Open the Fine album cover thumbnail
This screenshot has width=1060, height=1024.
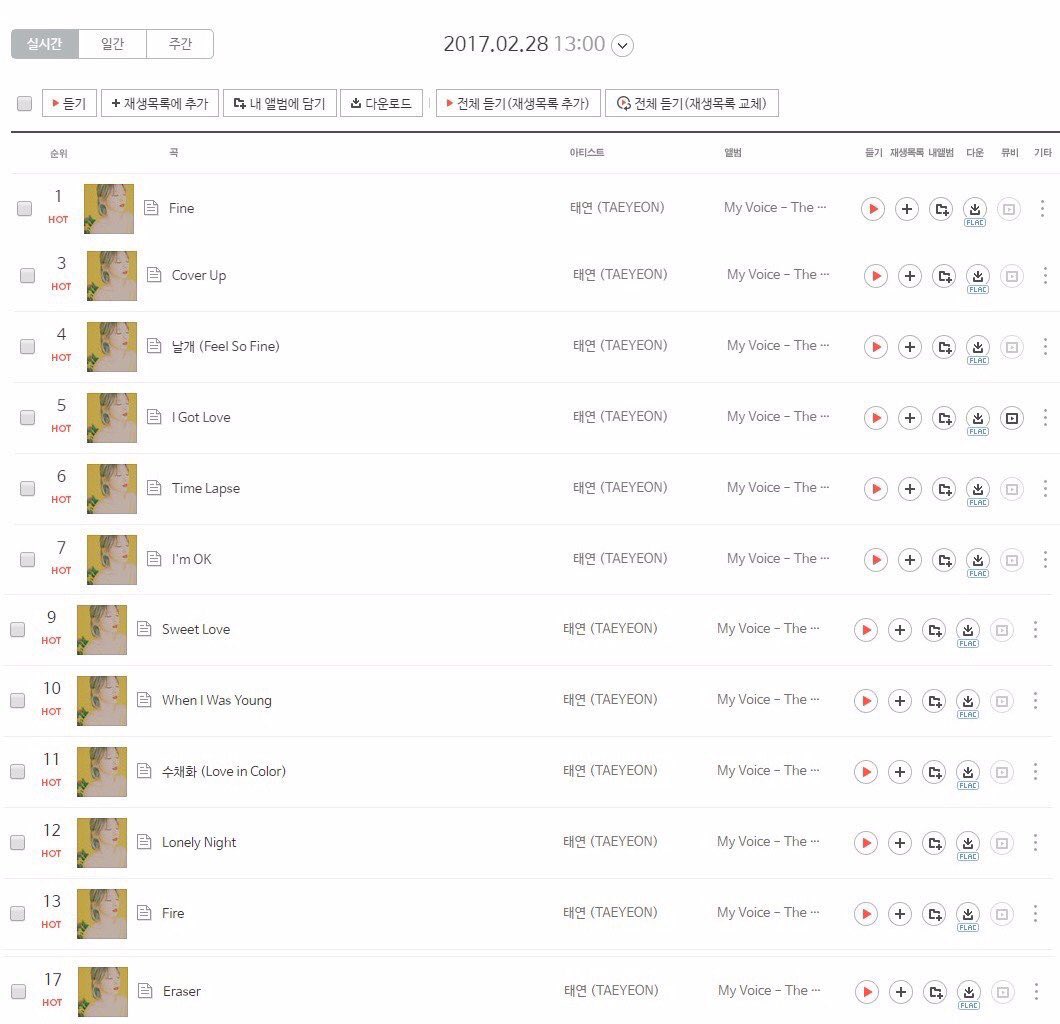[x=109, y=209]
